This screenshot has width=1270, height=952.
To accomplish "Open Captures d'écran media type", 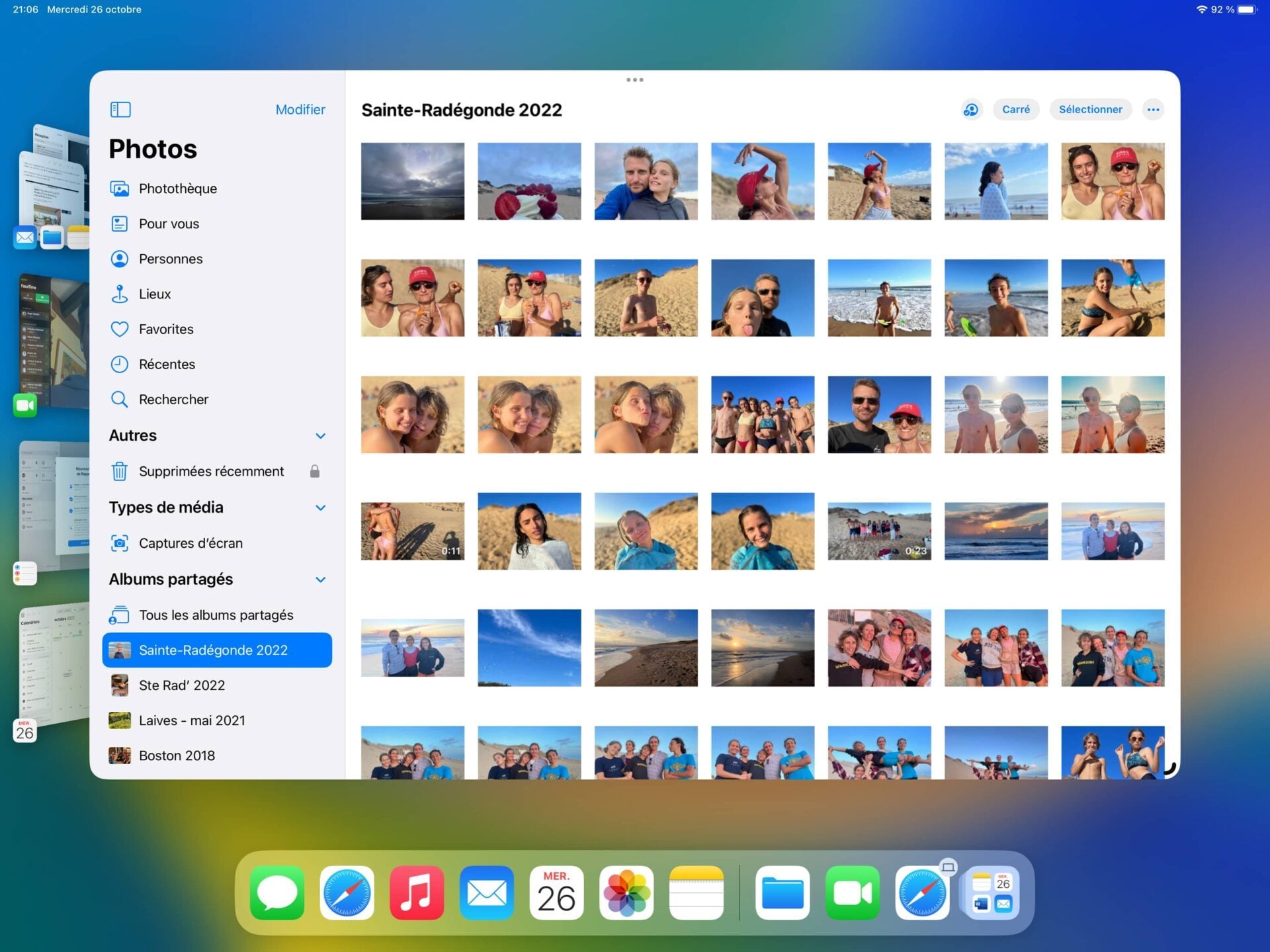I will [x=190, y=543].
